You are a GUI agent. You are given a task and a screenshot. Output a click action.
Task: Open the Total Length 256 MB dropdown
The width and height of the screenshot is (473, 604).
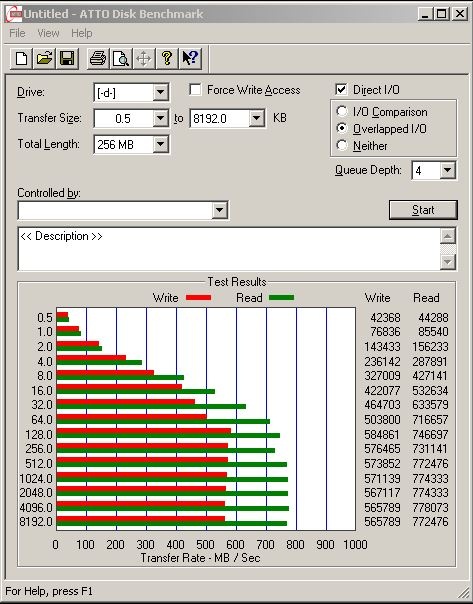(160, 144)
